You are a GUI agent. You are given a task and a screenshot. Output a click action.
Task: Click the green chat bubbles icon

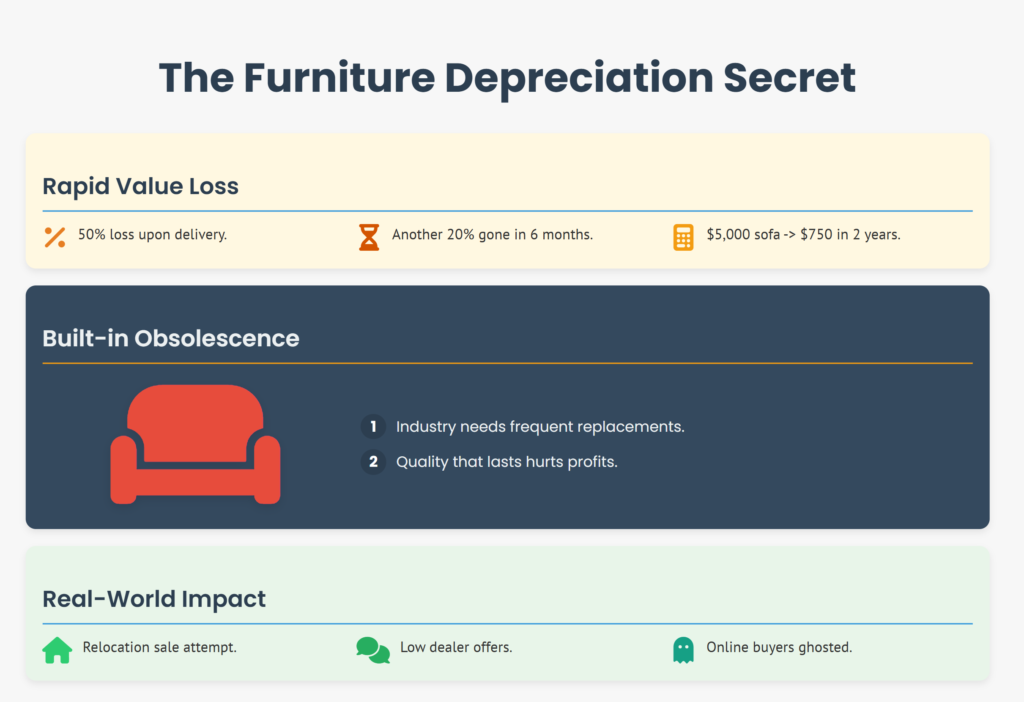[373, 650]
